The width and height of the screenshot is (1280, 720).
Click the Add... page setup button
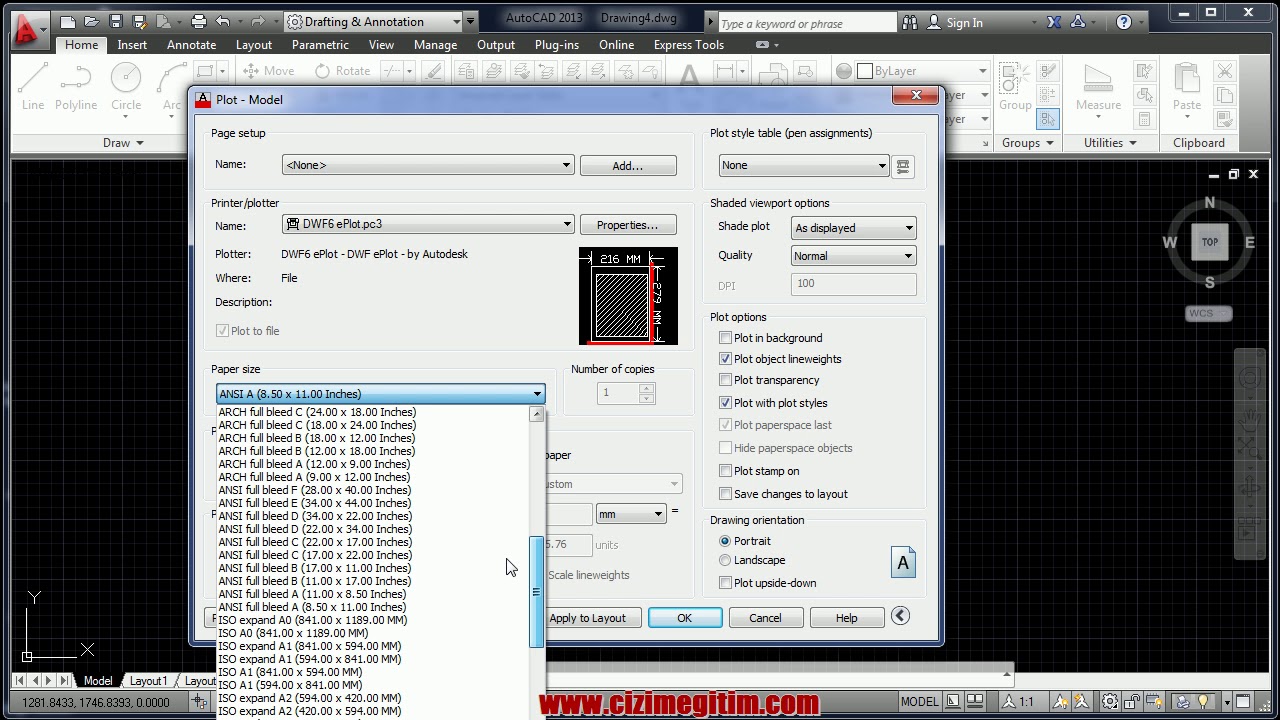[x=628, y=165]
